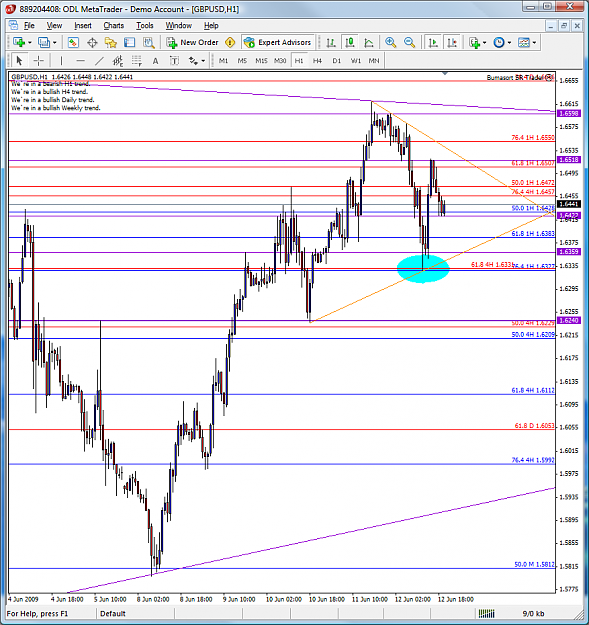This screenshot has height=625, width=589.
Task: Open the Insert menu
Action: tap(82, 26)
